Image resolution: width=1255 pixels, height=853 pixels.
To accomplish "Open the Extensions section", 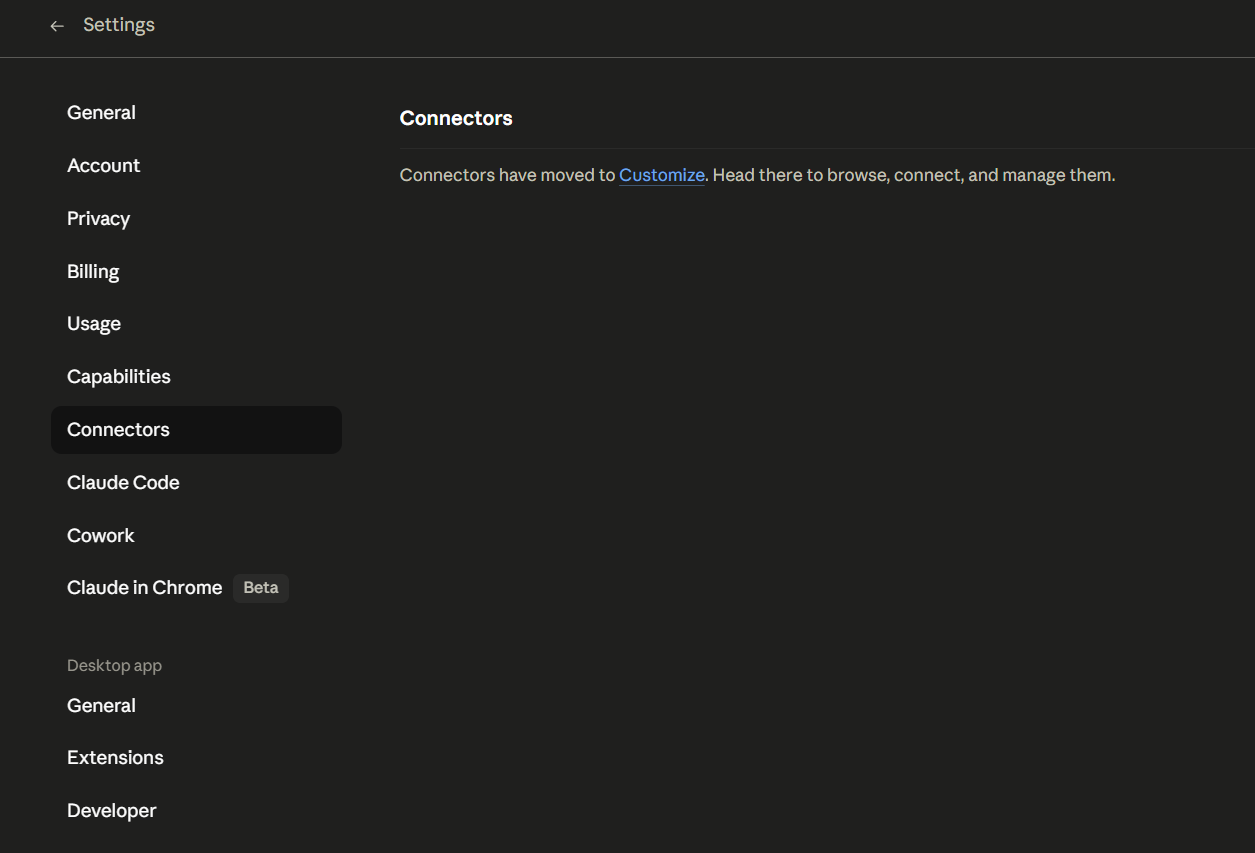I will (x=196, y=758).
